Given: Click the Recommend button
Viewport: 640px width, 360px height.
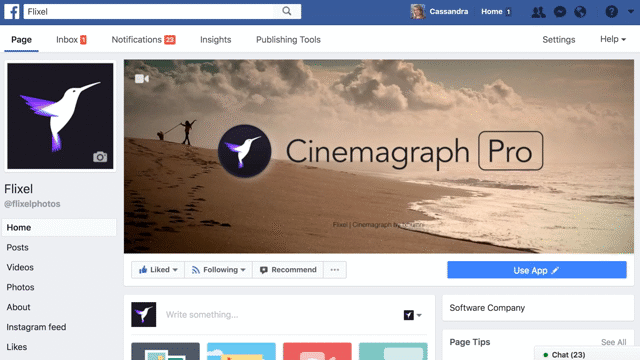Looking at the screenshot, I should (x=288, y=270).
